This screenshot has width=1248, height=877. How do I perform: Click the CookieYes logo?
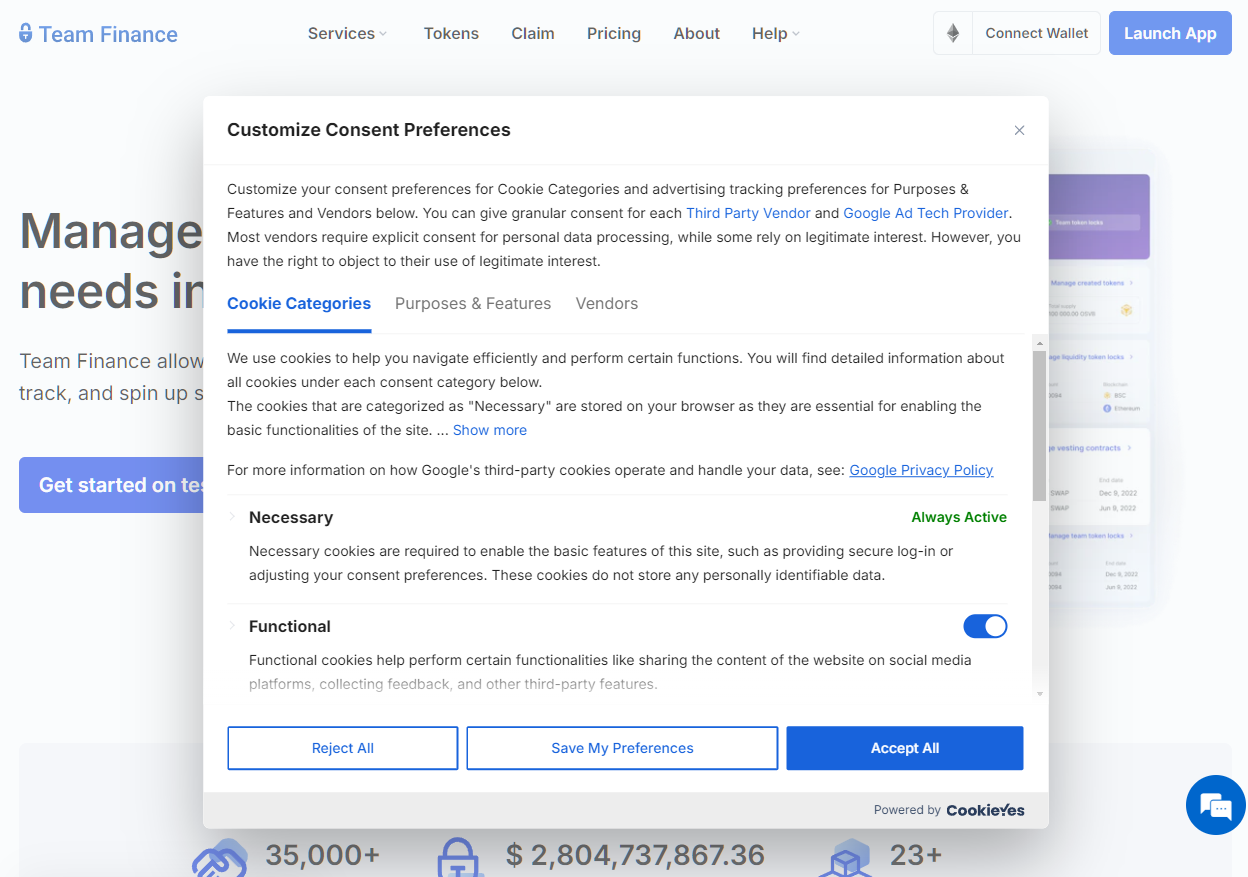pyautogui.click(x=985, y=810)
